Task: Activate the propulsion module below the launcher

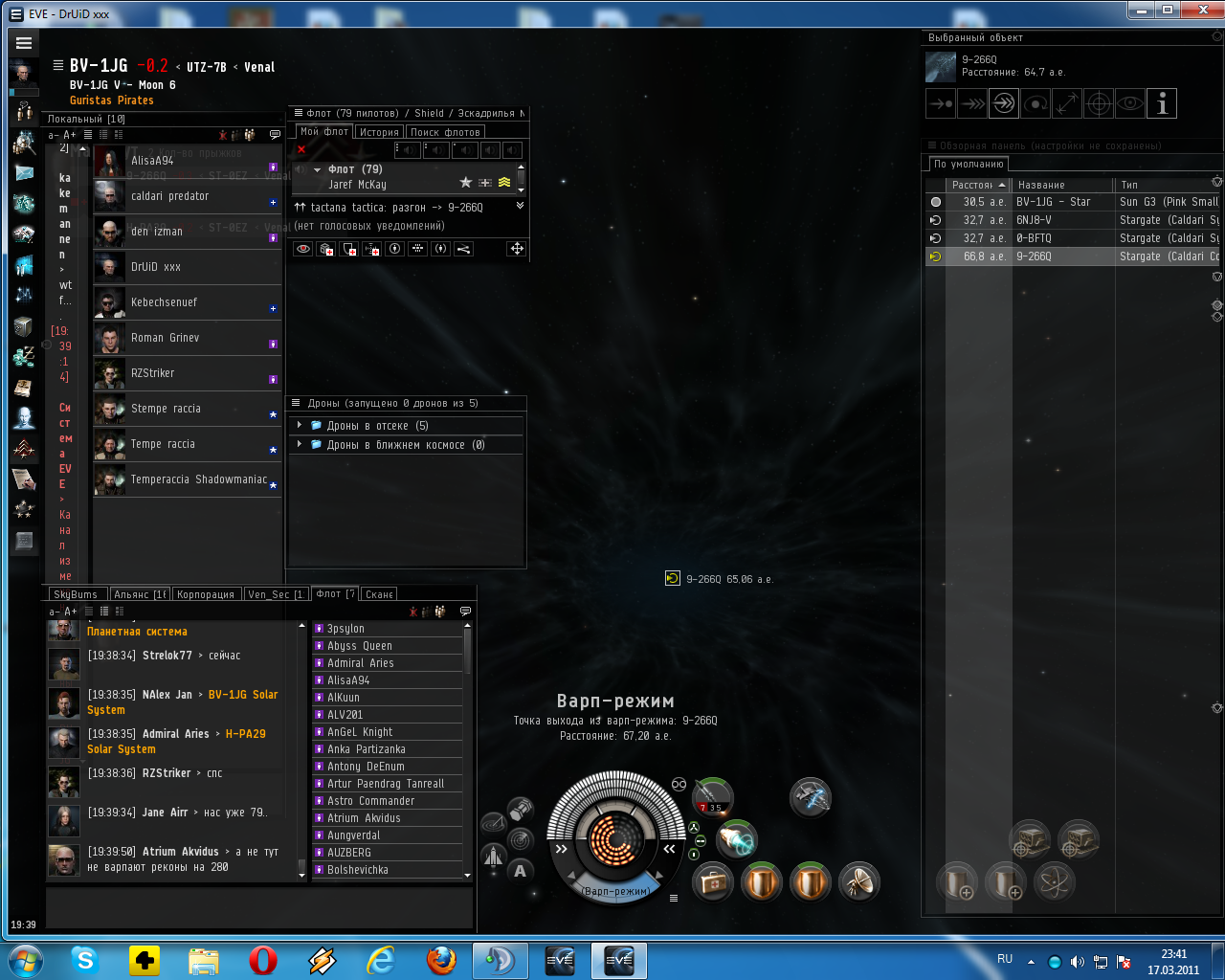Action: tap(737, 839)
